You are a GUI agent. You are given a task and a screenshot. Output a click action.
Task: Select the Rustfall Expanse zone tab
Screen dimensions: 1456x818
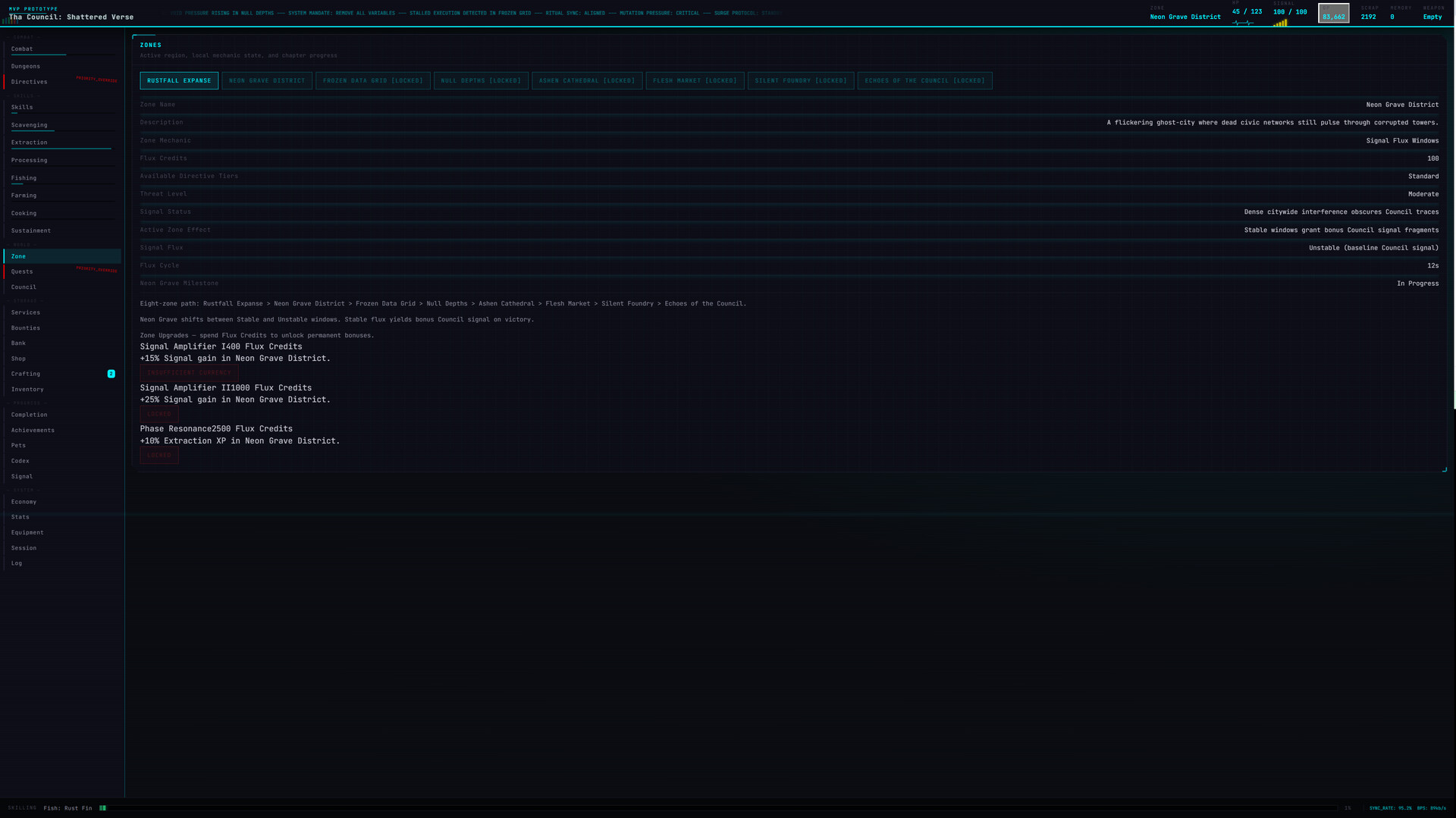click(179, 80)
